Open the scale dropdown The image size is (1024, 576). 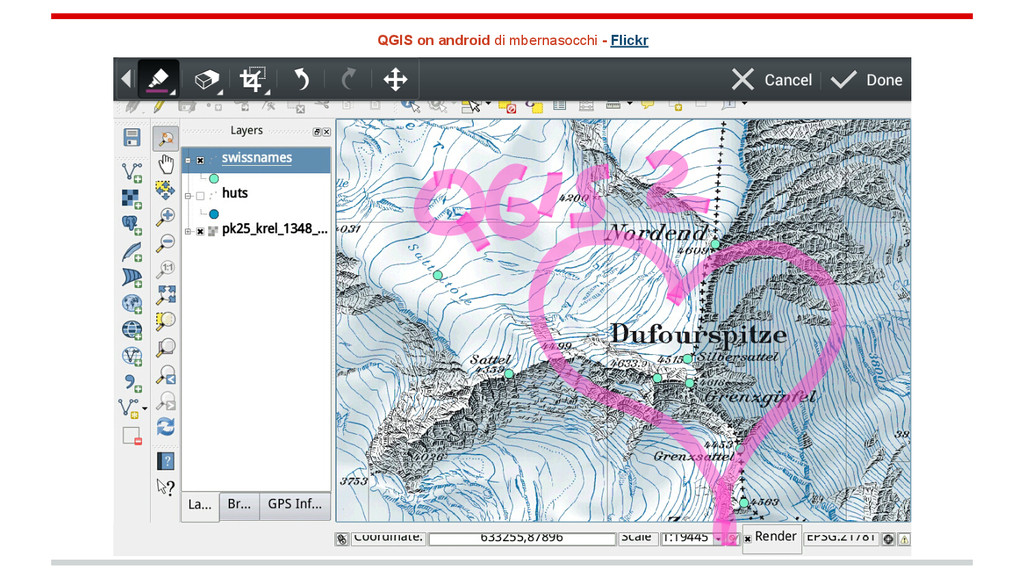click(718, 538)
